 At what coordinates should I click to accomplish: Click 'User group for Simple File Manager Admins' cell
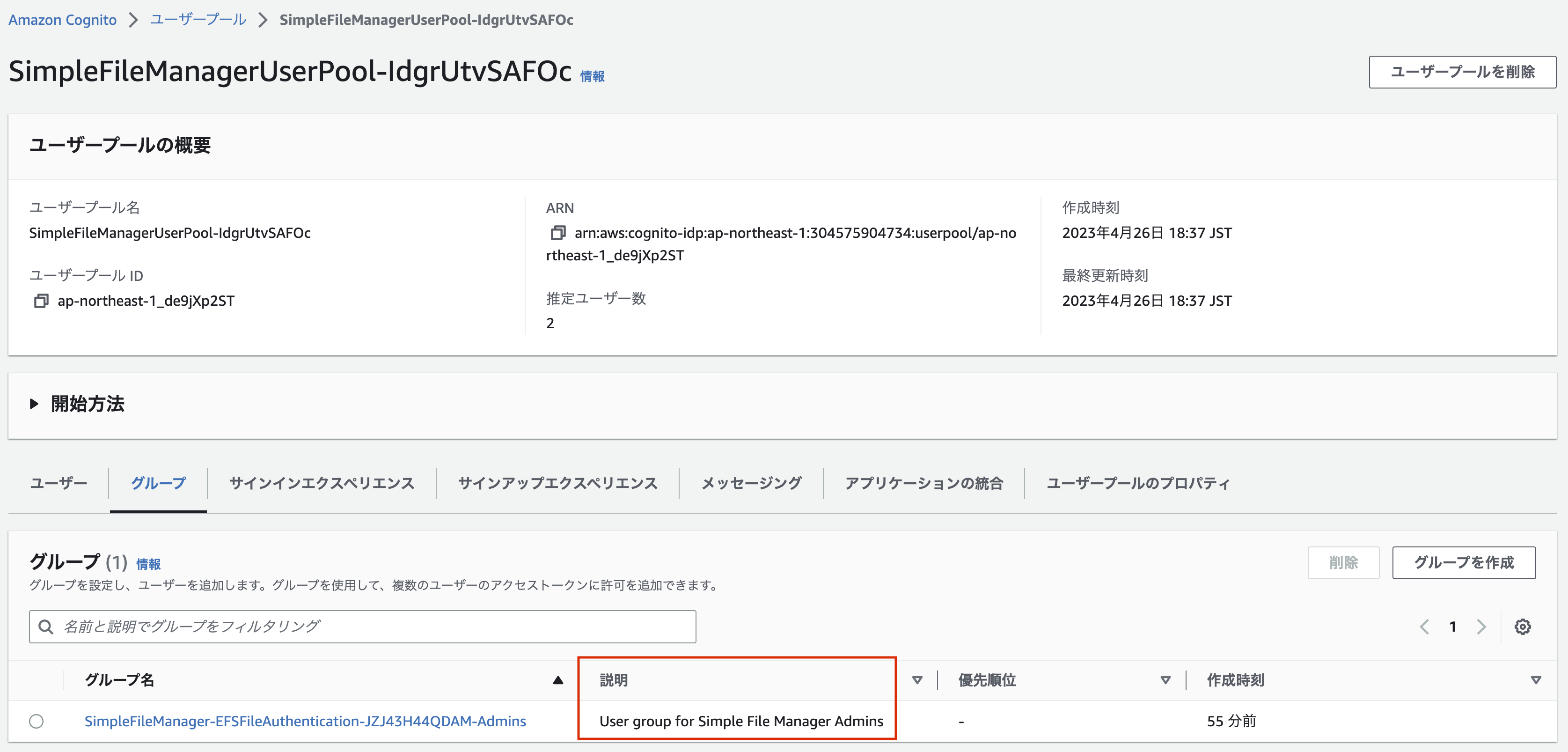(x=741, y=721)
